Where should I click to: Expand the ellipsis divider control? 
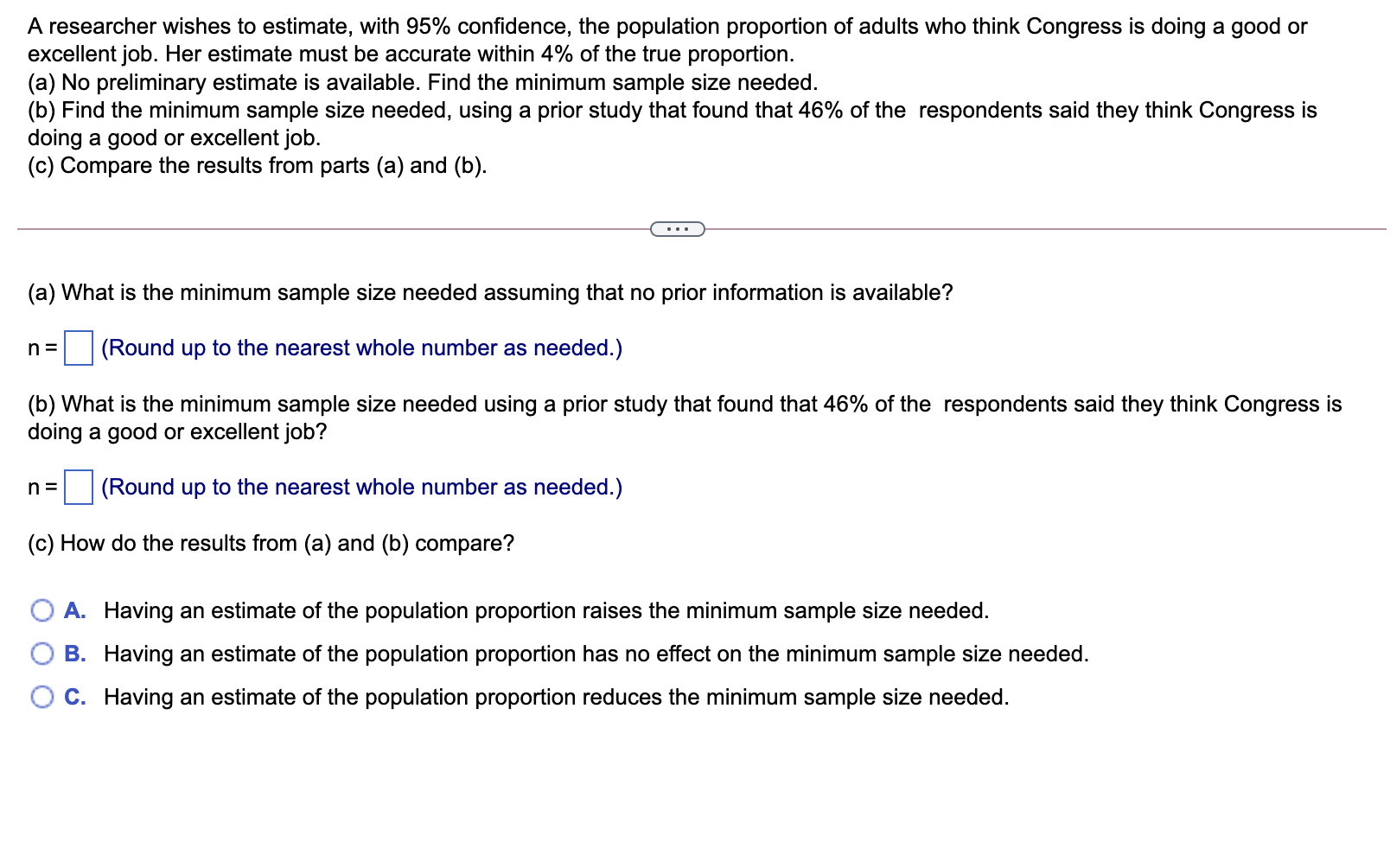pos(677,228)
